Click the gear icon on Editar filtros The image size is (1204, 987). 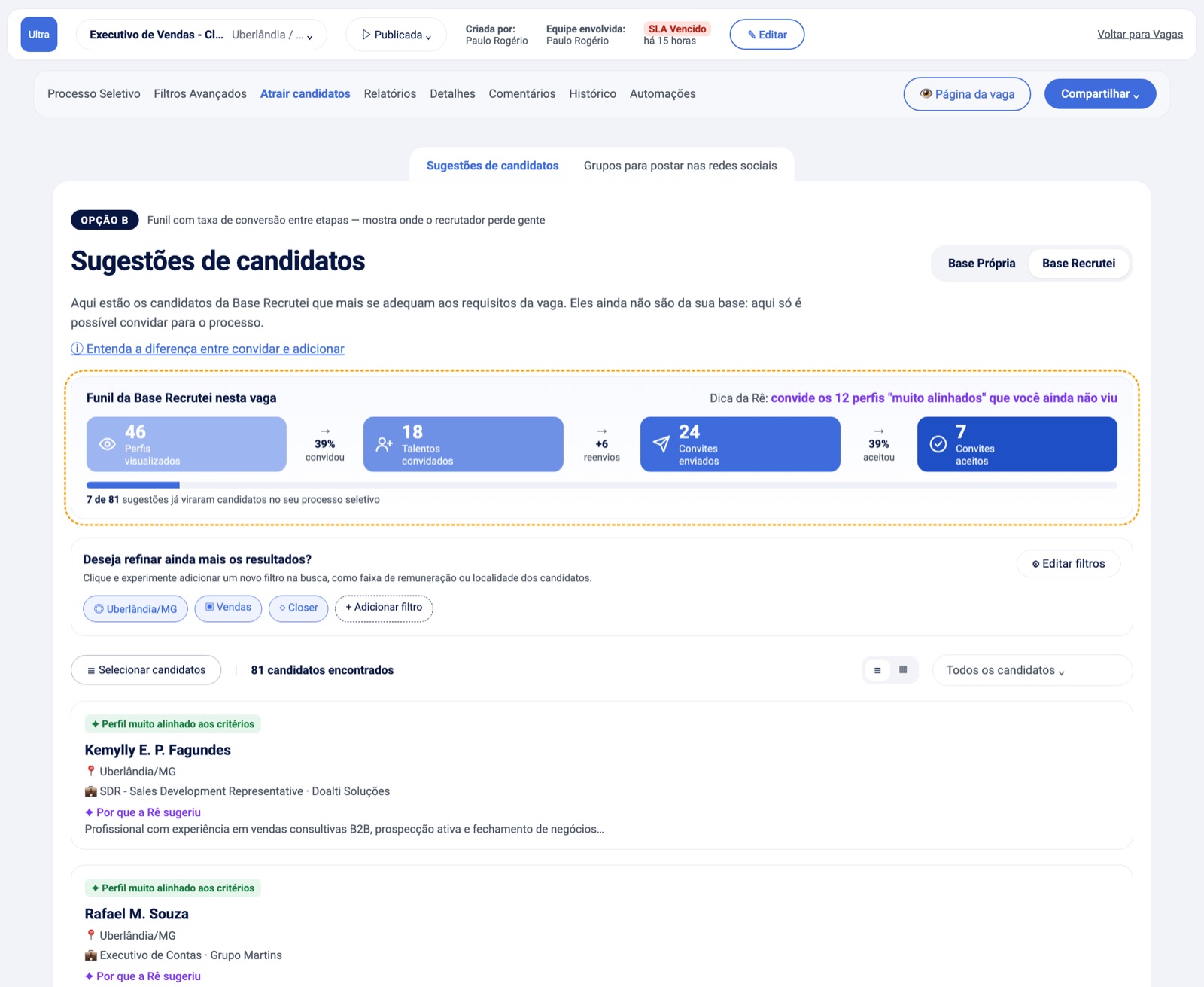click(x=1035, y=564)
